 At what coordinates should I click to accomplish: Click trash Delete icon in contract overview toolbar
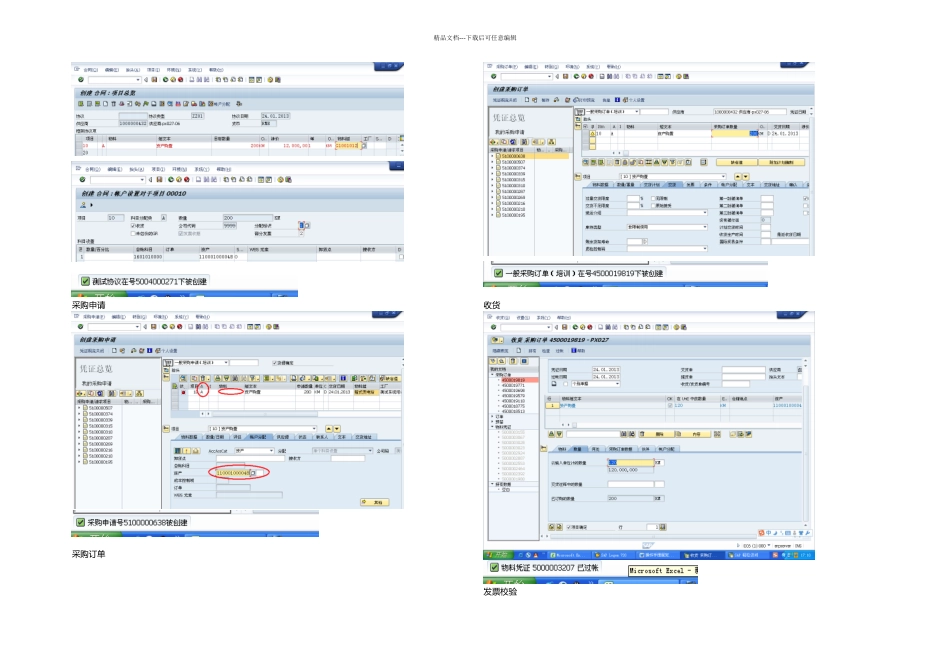[113, 104]
